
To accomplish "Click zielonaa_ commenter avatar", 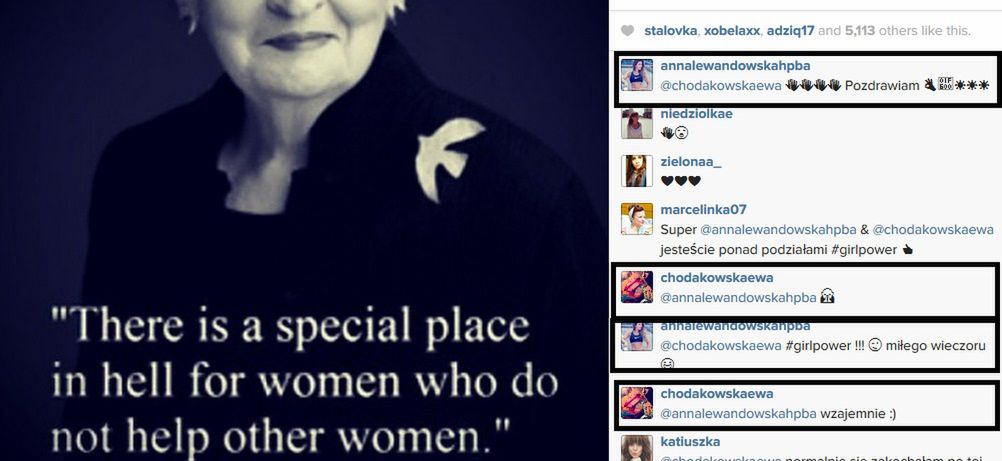I will (x=636, y=171).
